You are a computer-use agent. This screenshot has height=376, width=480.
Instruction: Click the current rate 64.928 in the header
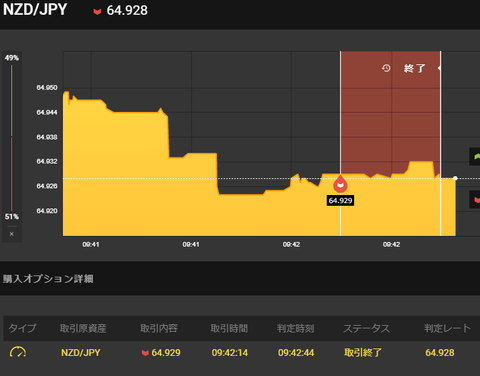127,10
